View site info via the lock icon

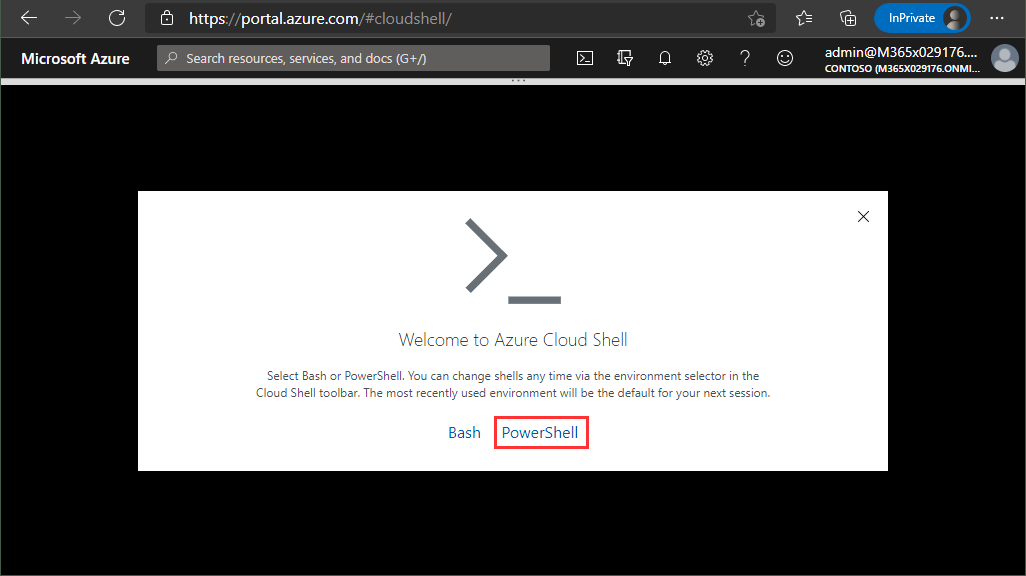(167, 18)
